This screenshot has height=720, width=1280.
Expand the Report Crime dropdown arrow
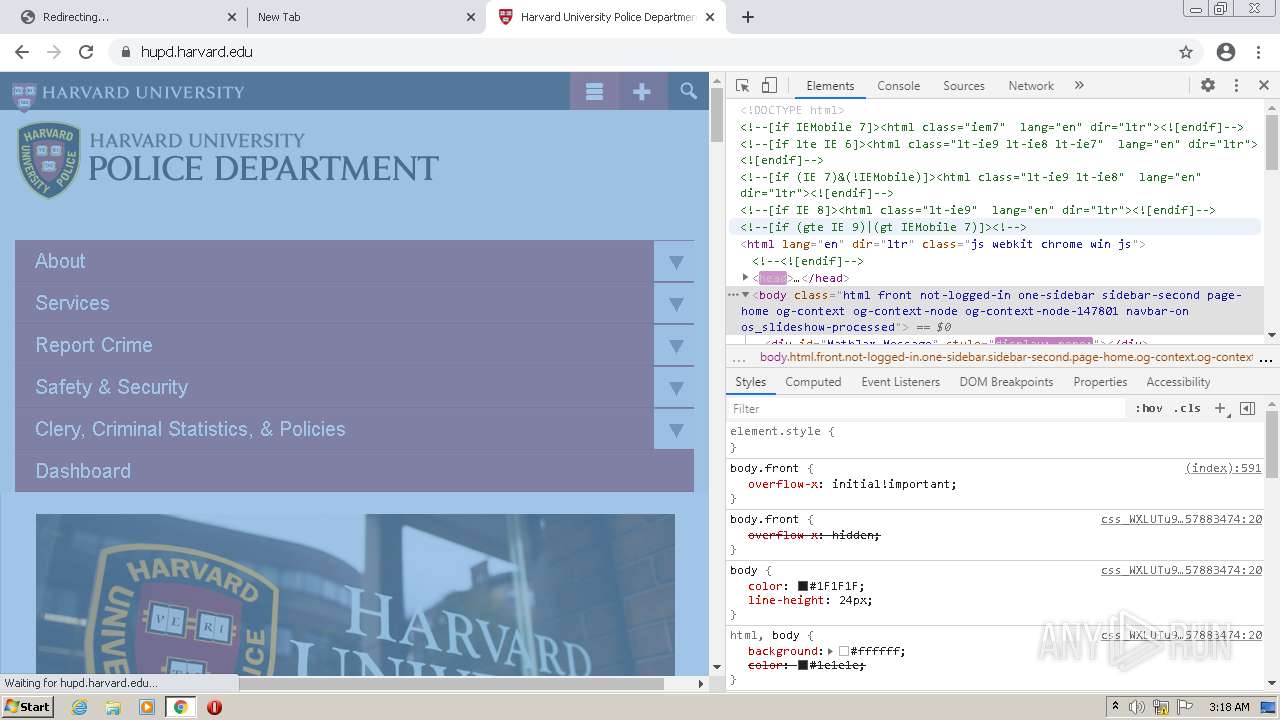(x=675, y=346)
